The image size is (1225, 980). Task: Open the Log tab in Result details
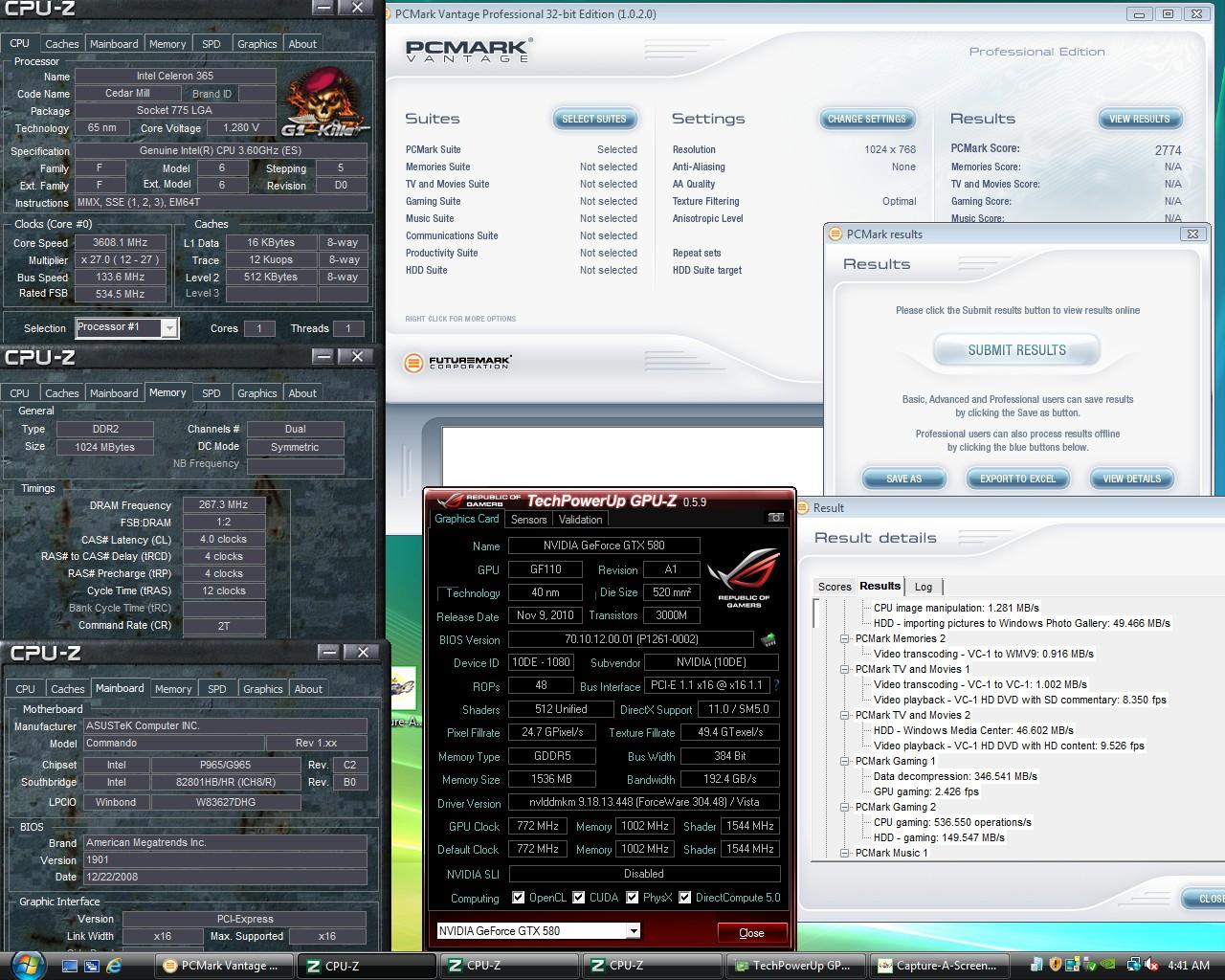click(x=924, y=587)
